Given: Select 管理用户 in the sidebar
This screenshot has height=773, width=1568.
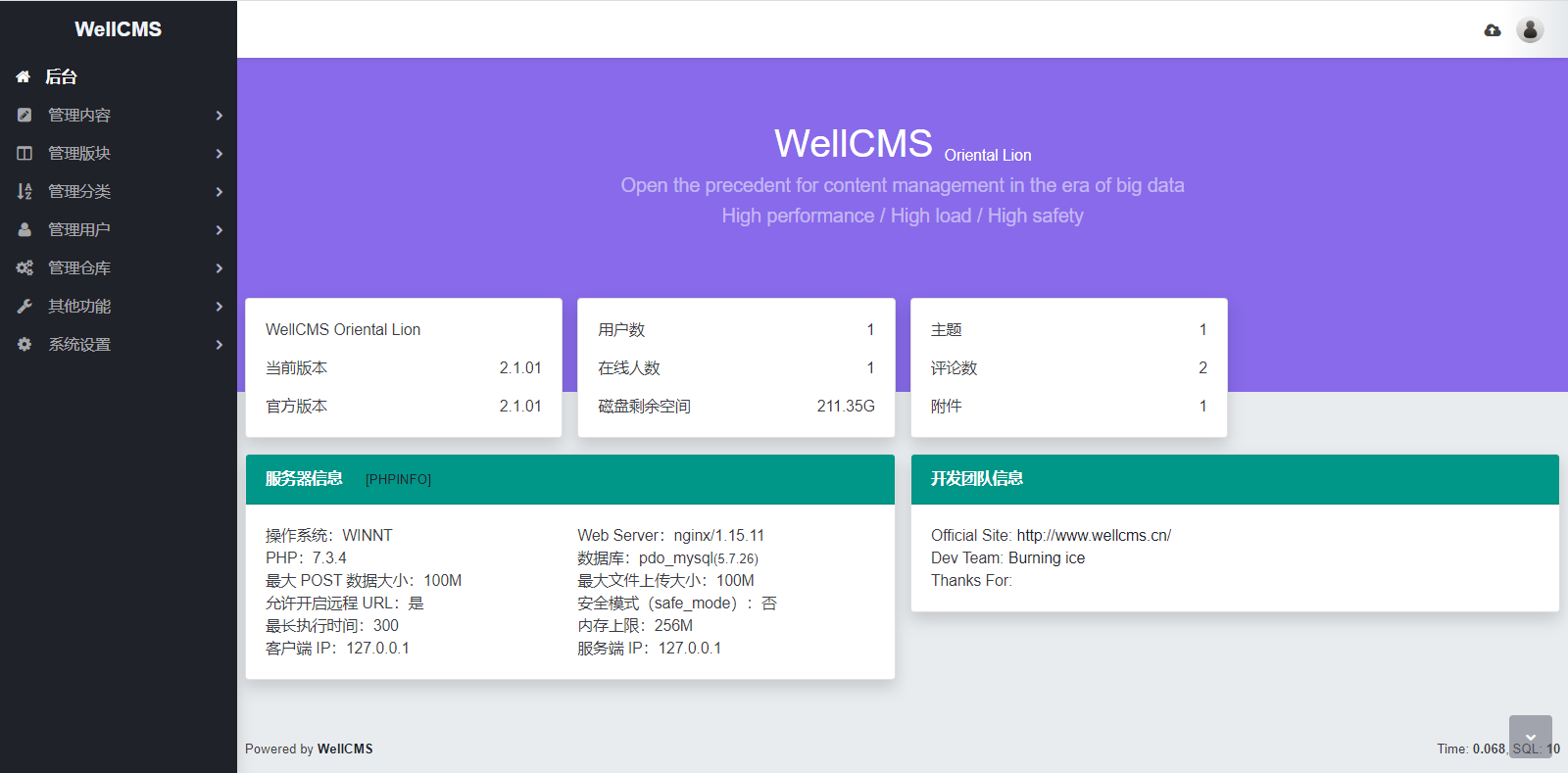Looking at the screenshot, I should [119, 229].
